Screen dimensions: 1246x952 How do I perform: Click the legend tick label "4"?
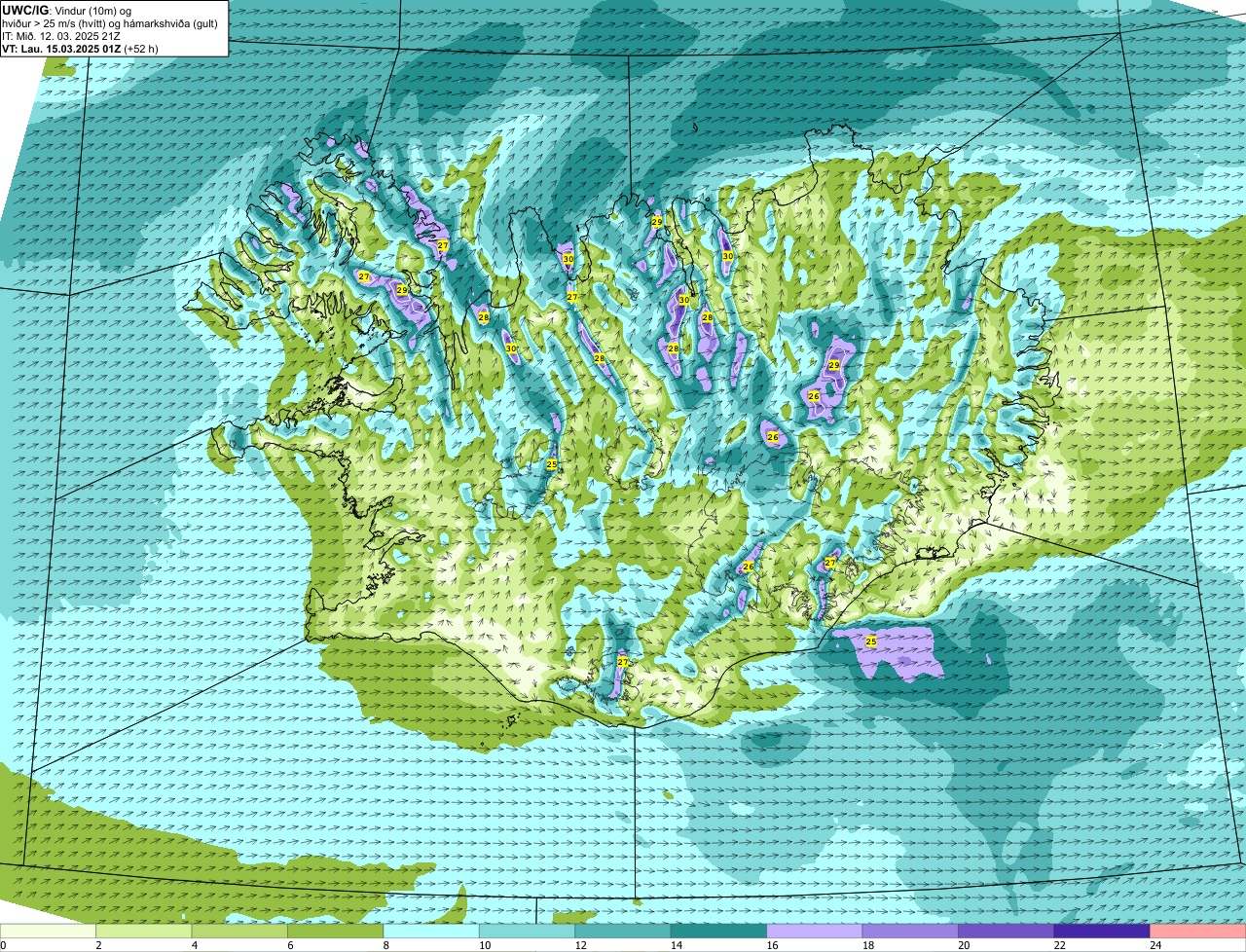point(195,945)
